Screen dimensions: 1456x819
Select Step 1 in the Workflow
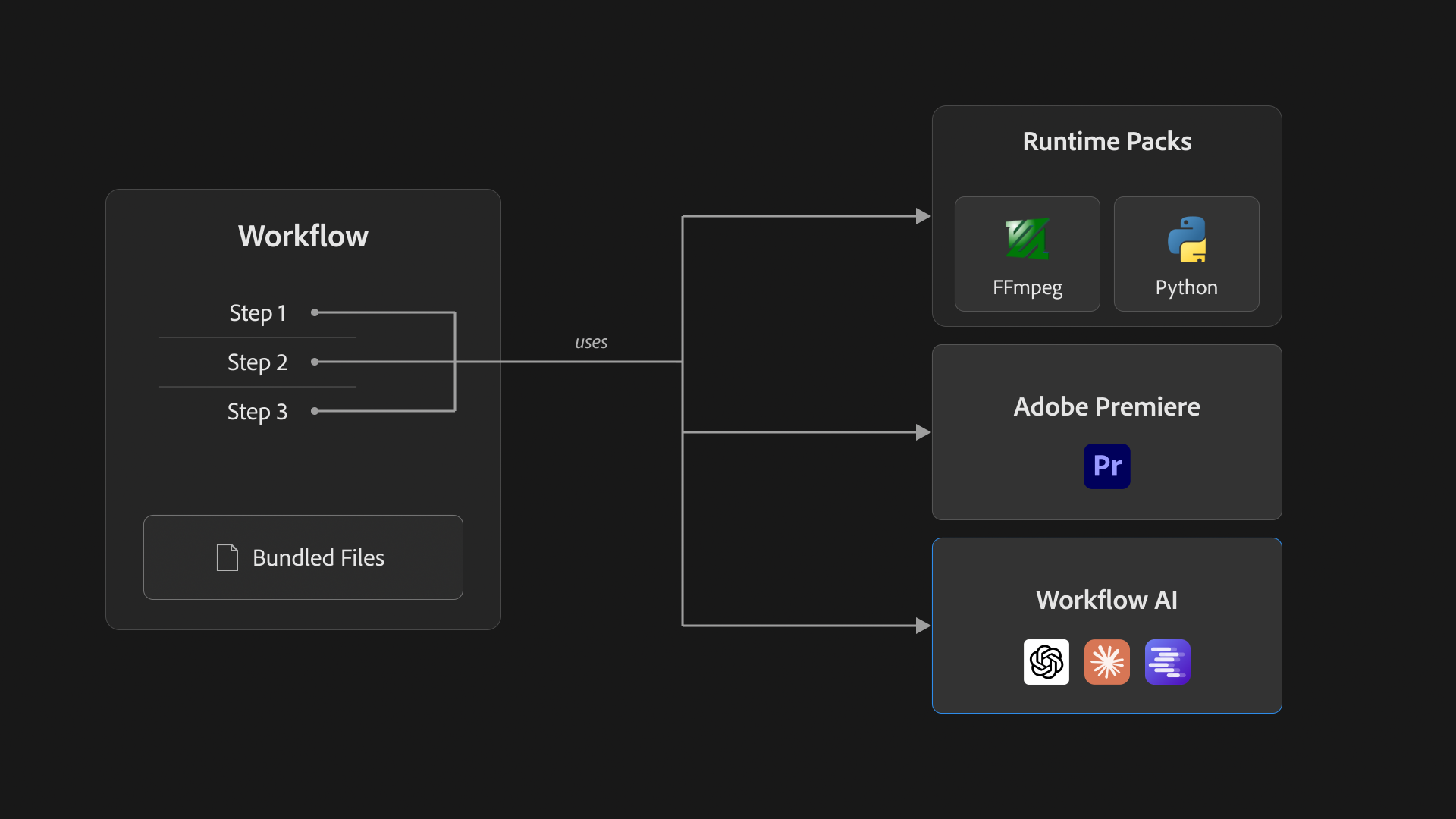coord(258,312)
